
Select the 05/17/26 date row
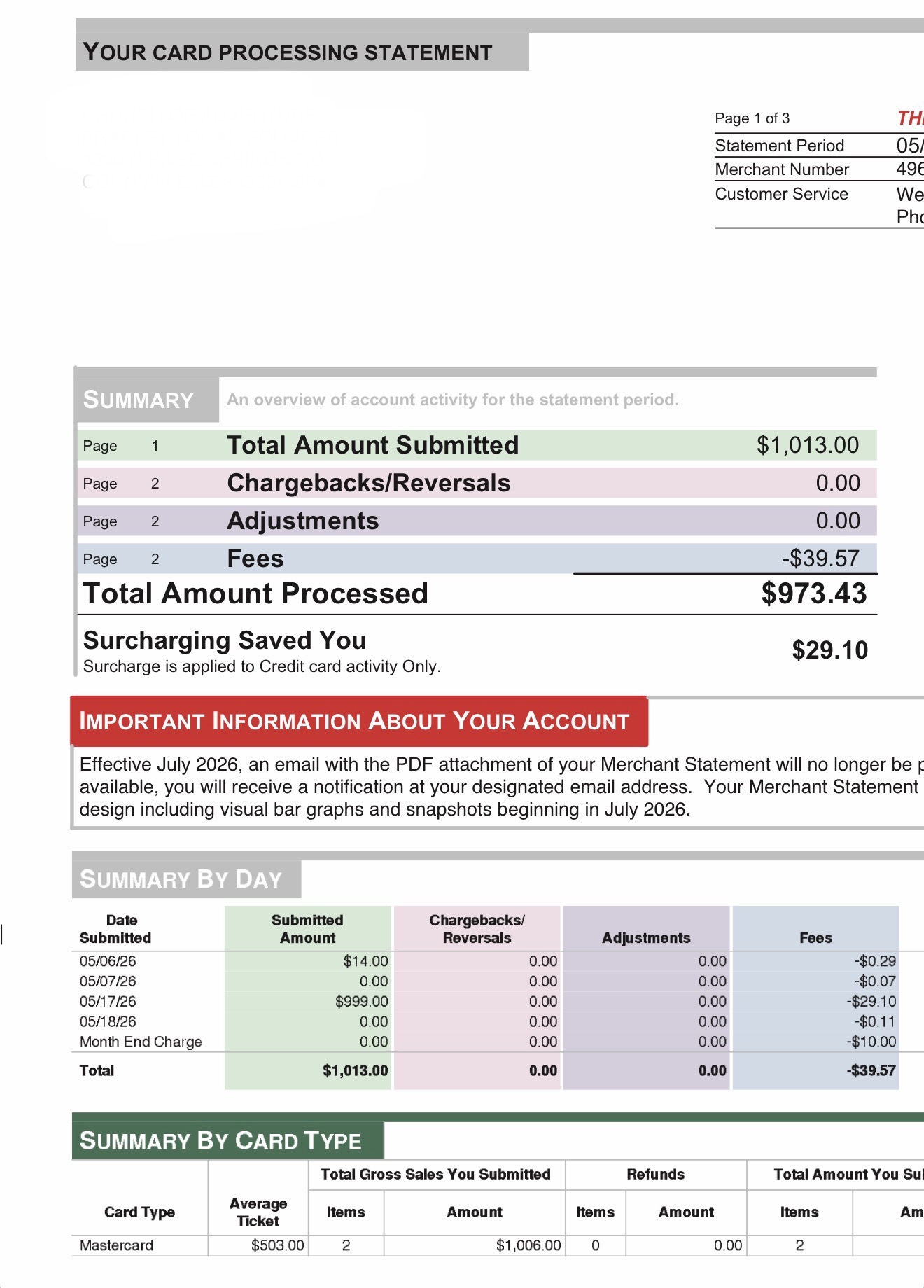tap(108, 1002)
